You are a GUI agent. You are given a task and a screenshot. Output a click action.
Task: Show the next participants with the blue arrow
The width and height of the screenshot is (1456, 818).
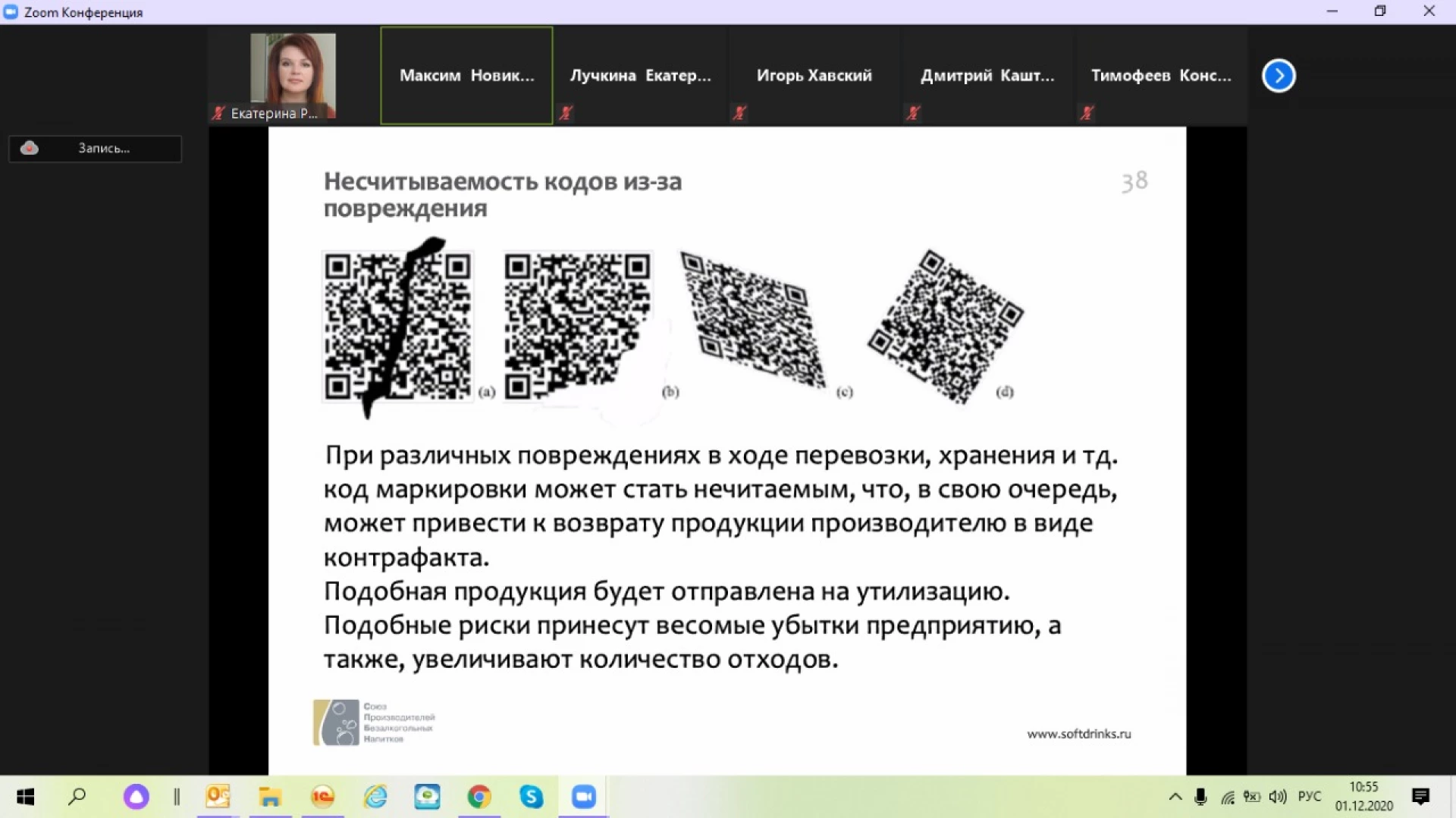click(1279, 75)
